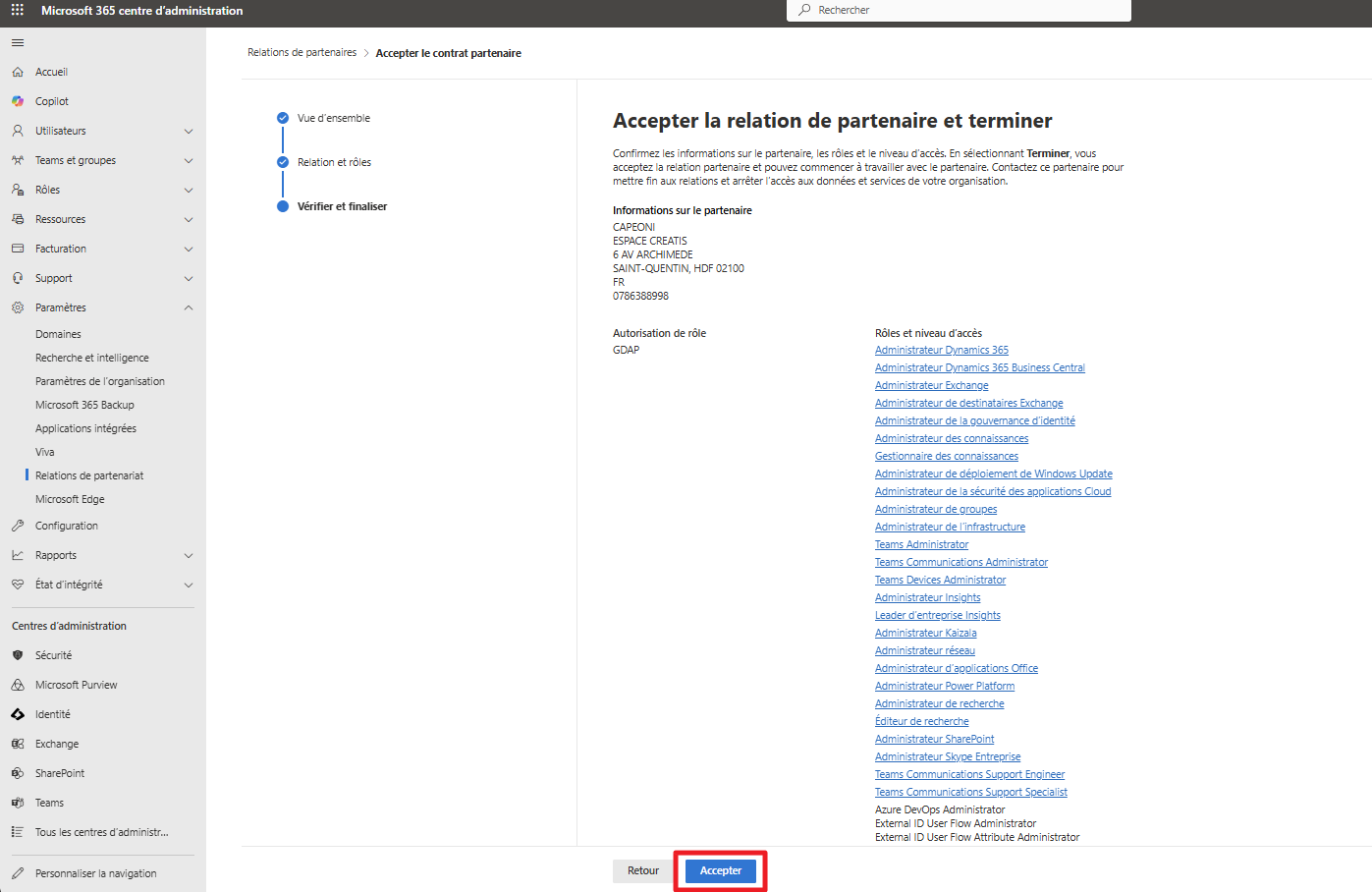Open Recherche et intelligence settings
1372x892 pixels.
92,358
